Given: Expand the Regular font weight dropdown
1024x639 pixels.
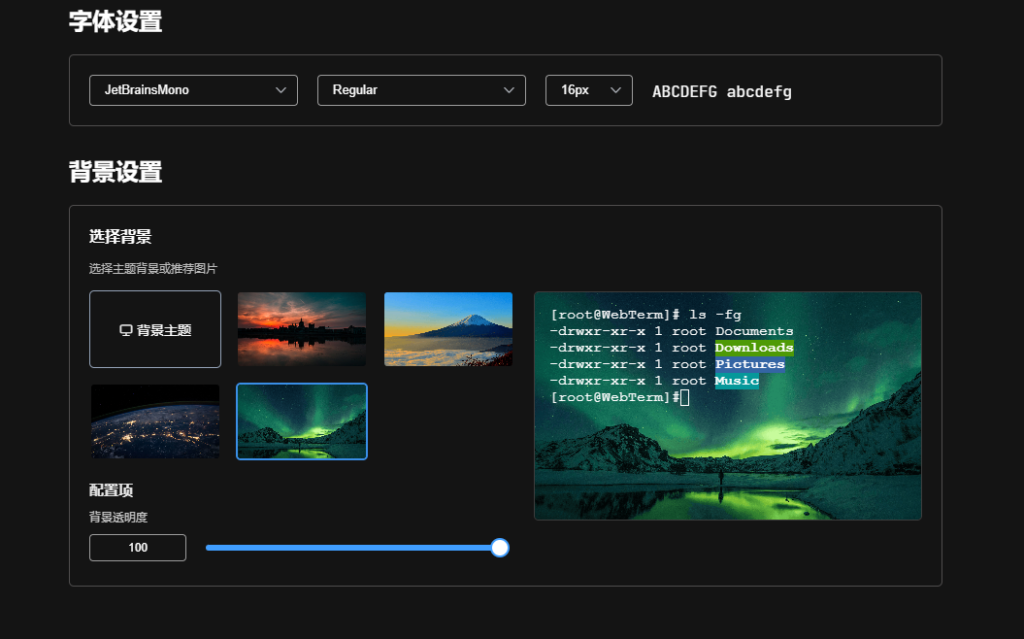Looking at the screenshot, I should click(421, 90).
